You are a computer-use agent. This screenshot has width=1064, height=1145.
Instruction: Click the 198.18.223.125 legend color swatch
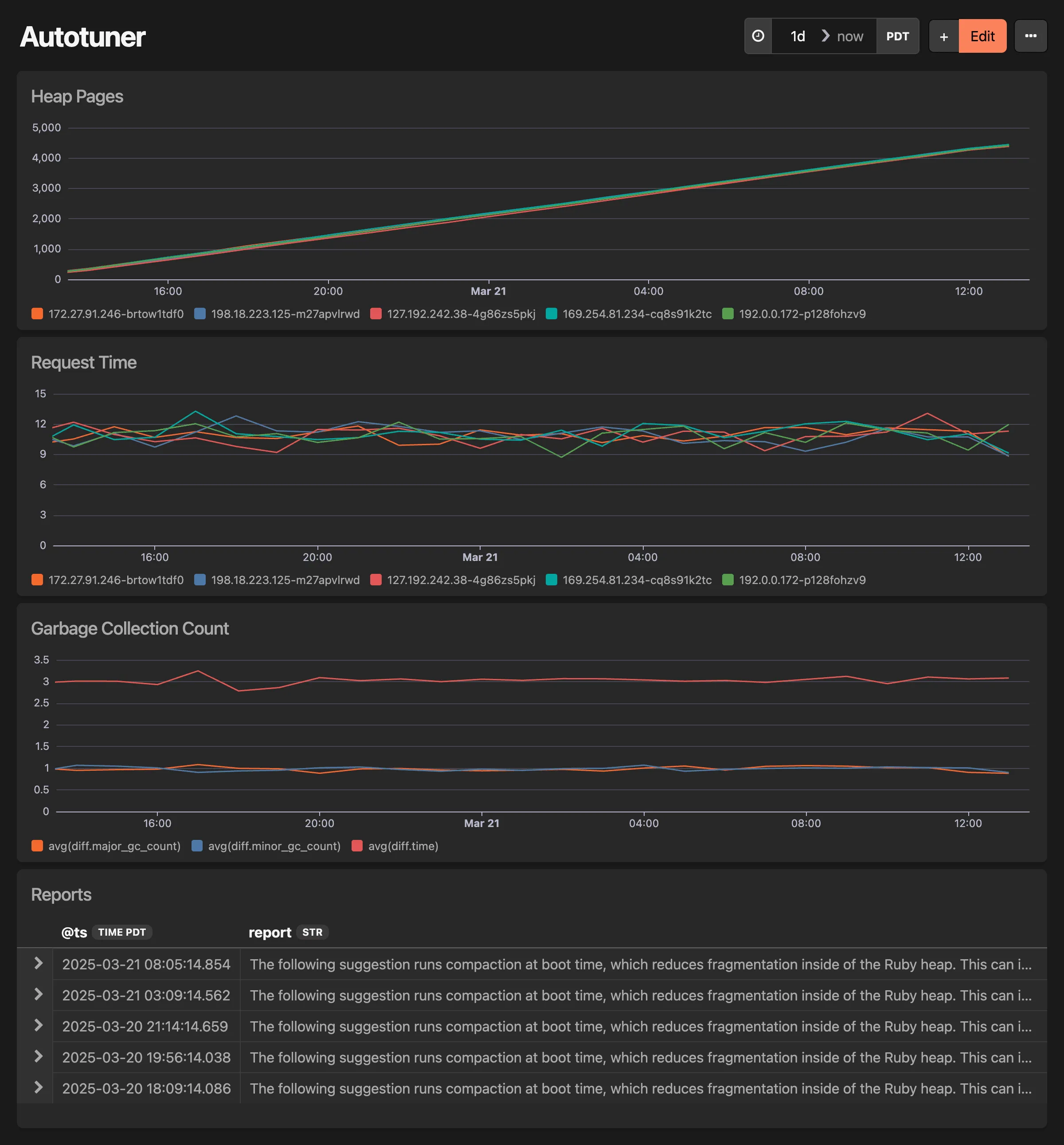click(200, 314)
